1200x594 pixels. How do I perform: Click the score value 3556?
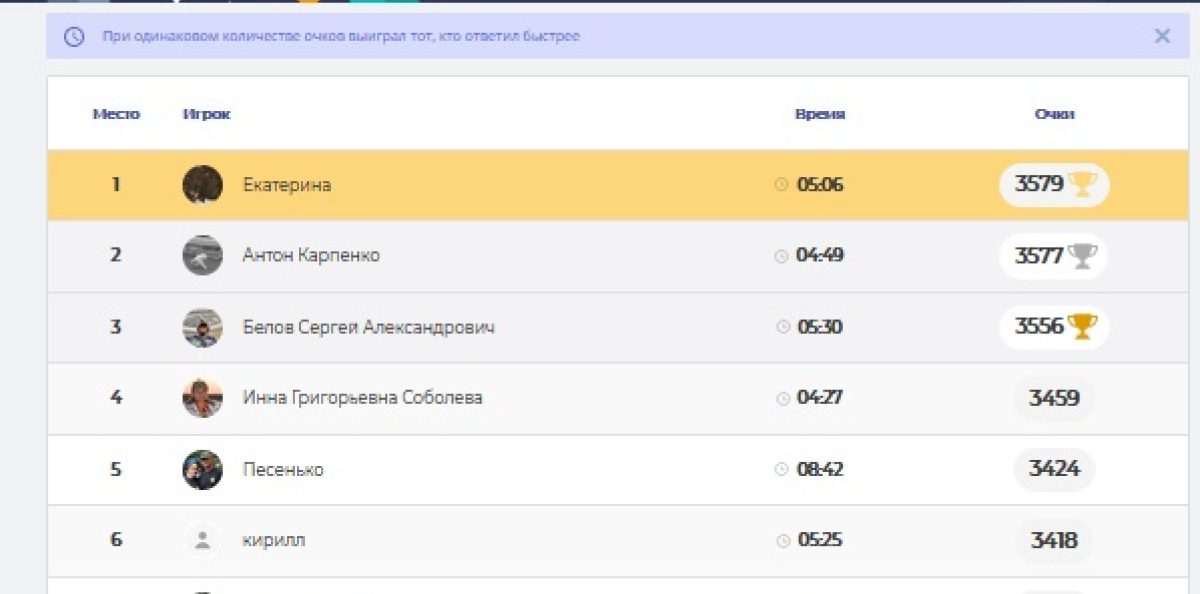pos(1039,326)
